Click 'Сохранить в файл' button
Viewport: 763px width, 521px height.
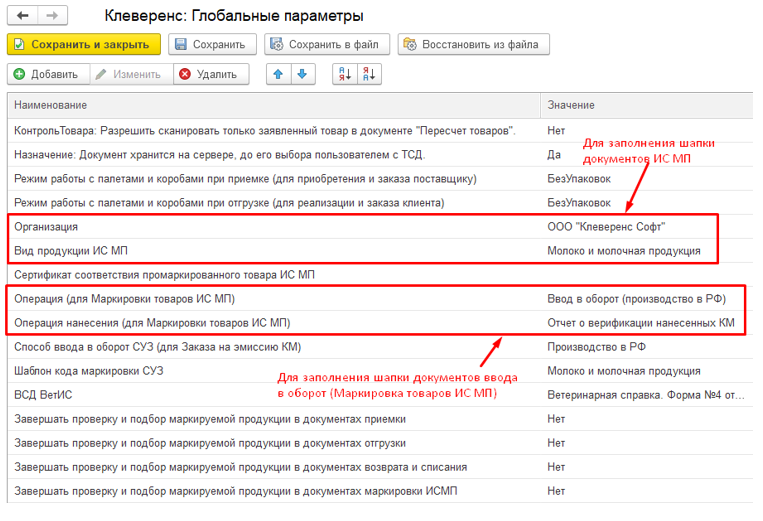[x=327, y=44]
